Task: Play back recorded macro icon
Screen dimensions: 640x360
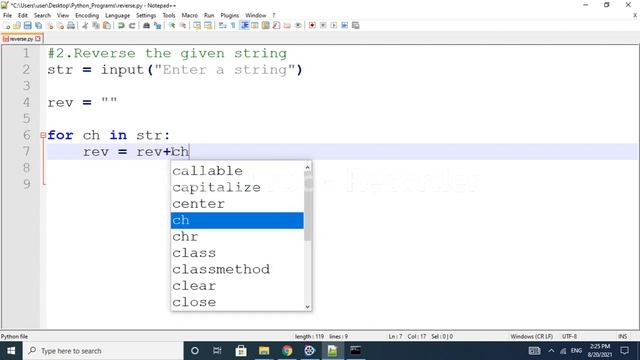Action: [333, 25]
